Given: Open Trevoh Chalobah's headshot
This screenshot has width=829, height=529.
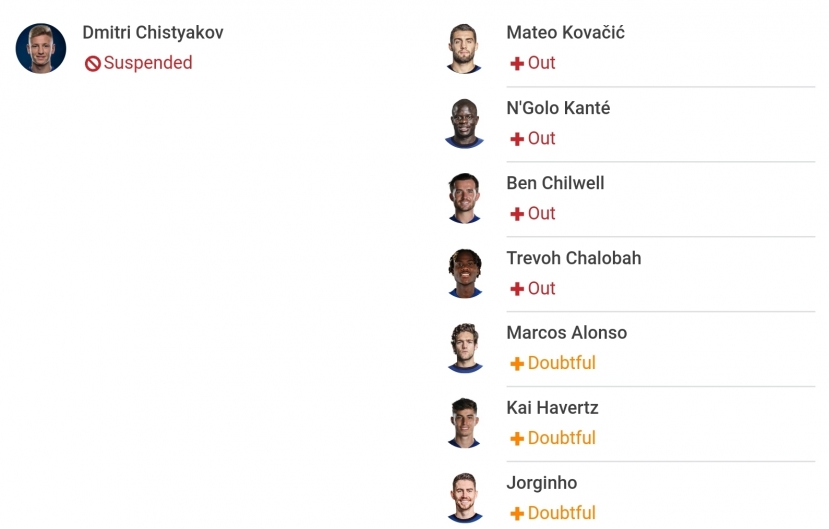Looking at the screenshot, I should click(x=465, y=273).
